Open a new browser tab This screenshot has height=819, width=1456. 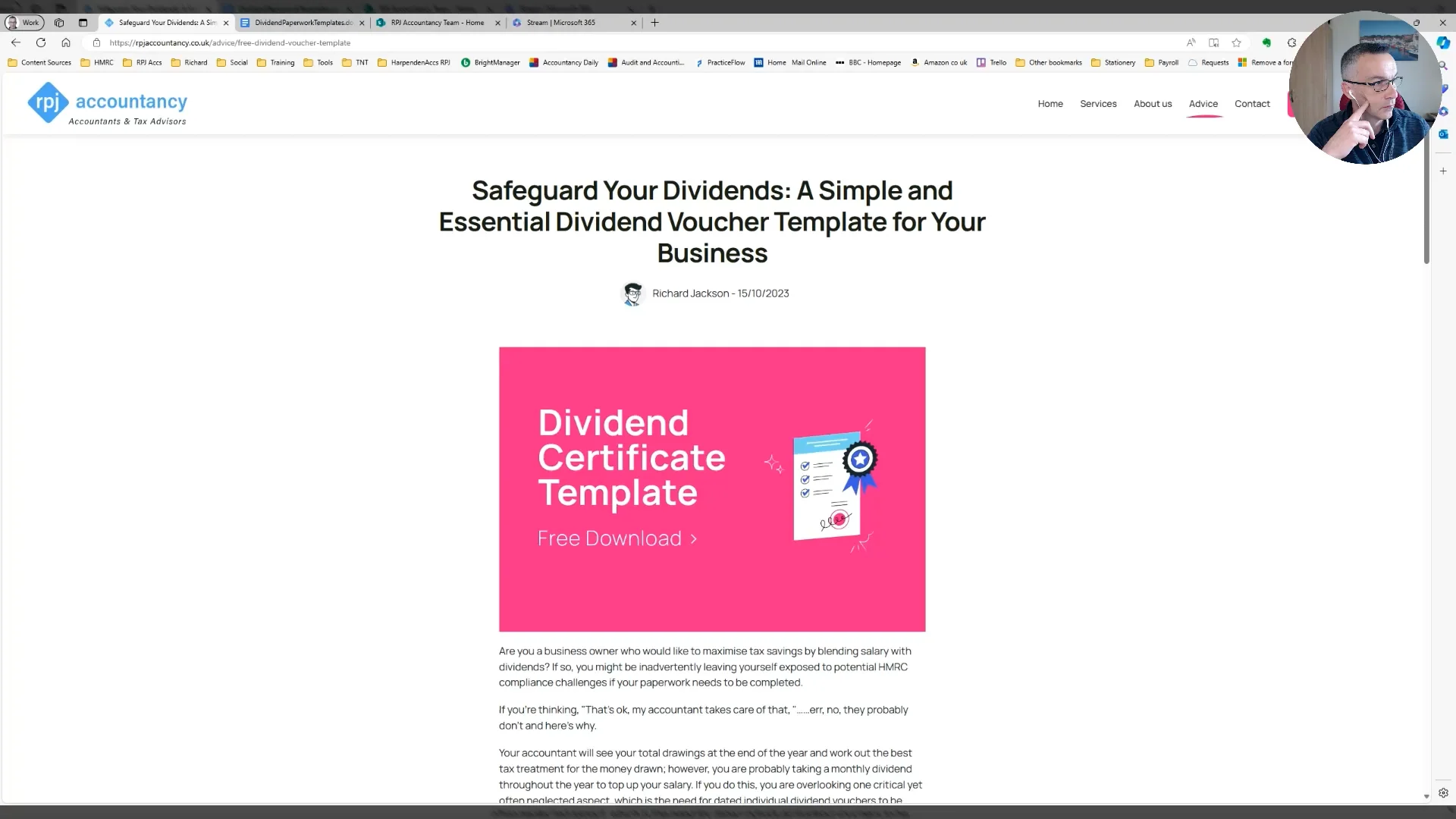[x=654, y=23]
